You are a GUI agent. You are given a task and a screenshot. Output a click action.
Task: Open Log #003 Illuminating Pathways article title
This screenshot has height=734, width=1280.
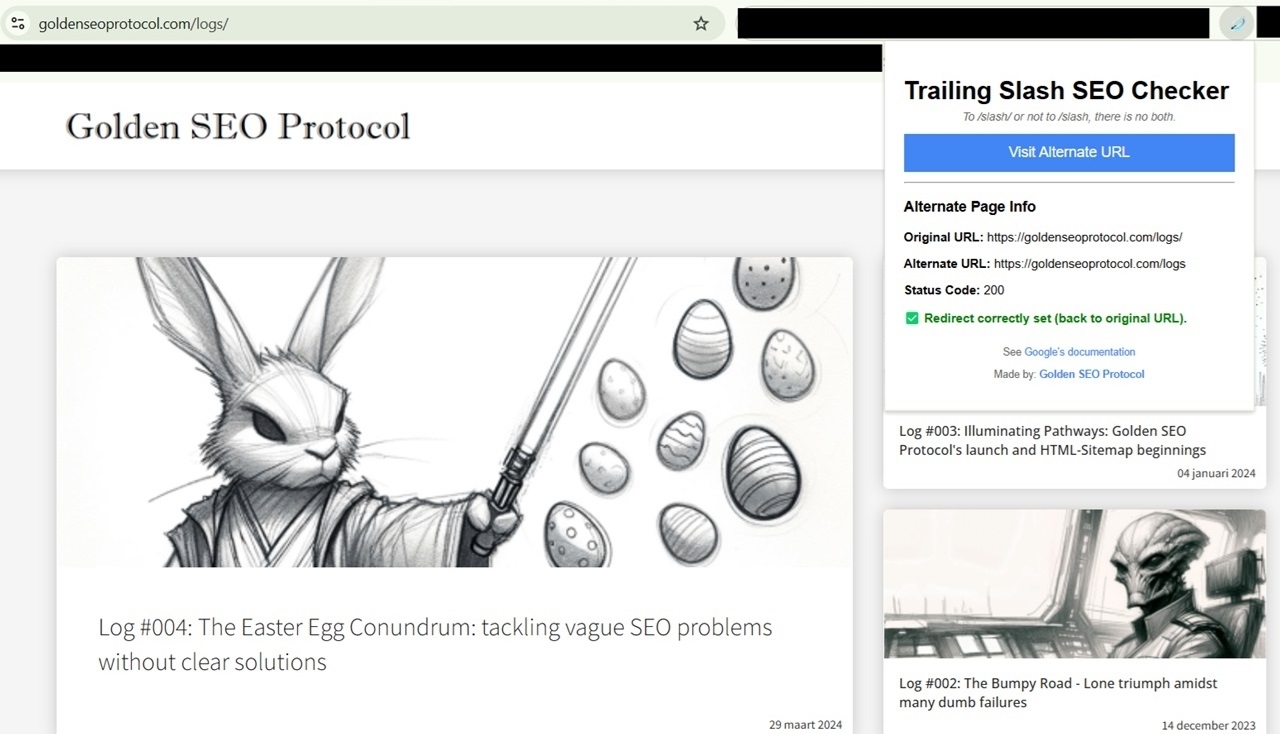(x=1052, y=441)
